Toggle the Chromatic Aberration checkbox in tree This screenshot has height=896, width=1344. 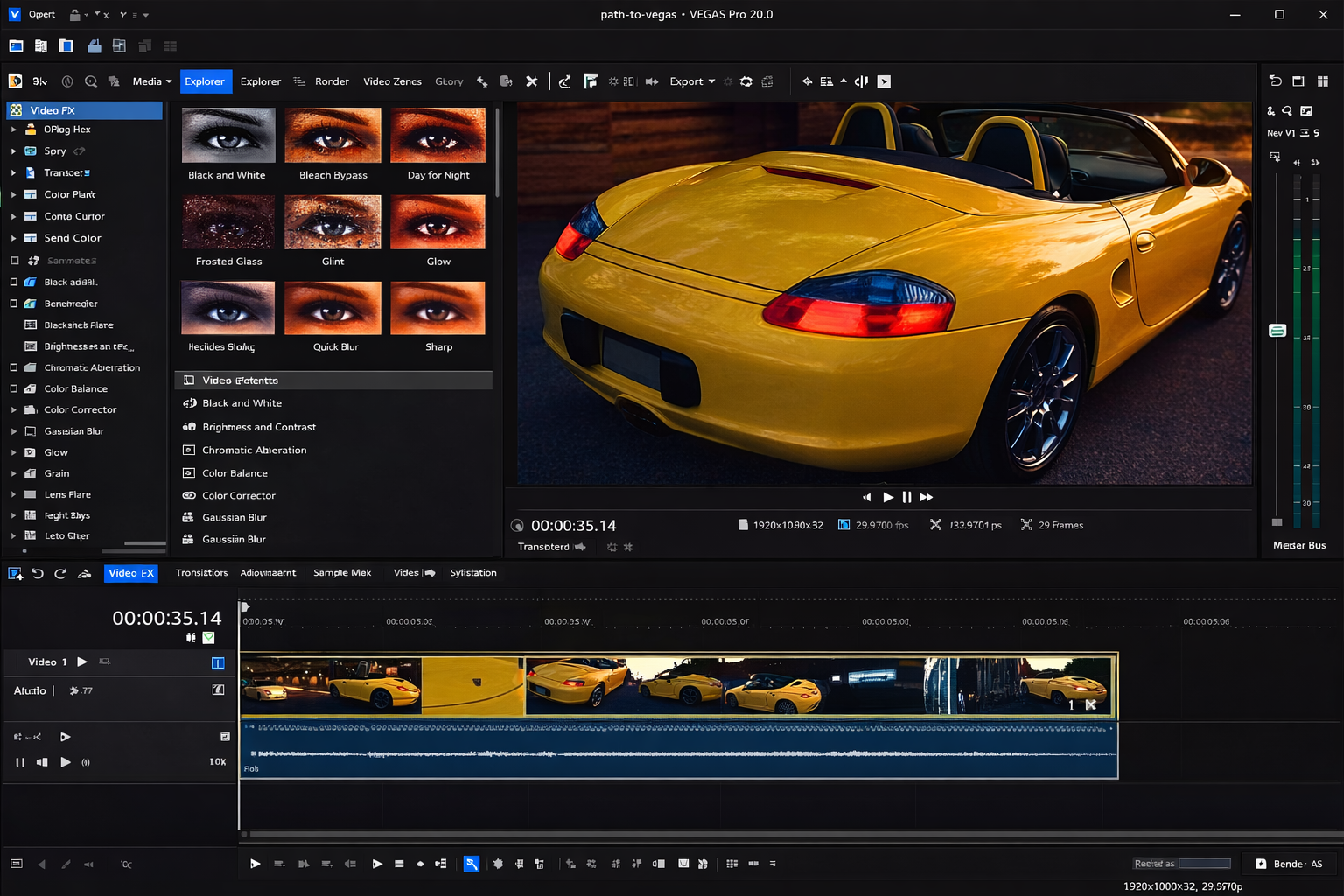(x=14, y=367)
